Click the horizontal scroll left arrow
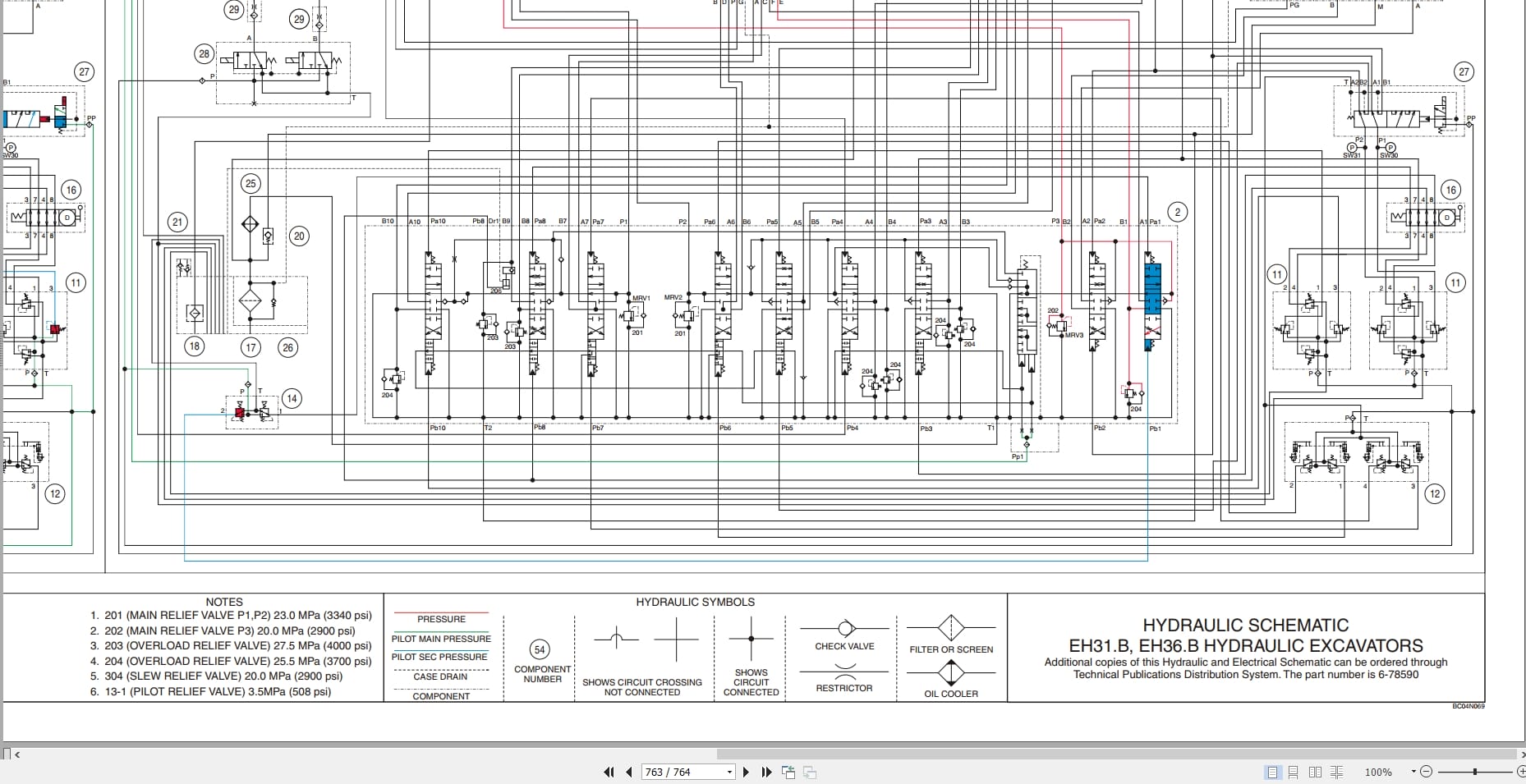Image resolution: width=1526 pixels, height=784 pixels. pos(18,754)
